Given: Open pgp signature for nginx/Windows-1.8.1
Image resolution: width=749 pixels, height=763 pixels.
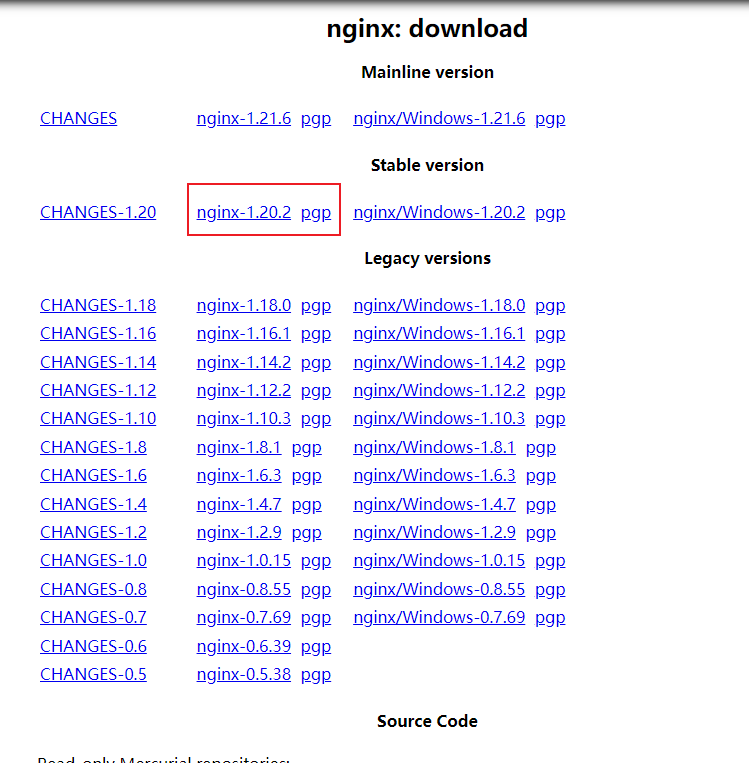Looking at the screenshot, I should pos(541,448).
